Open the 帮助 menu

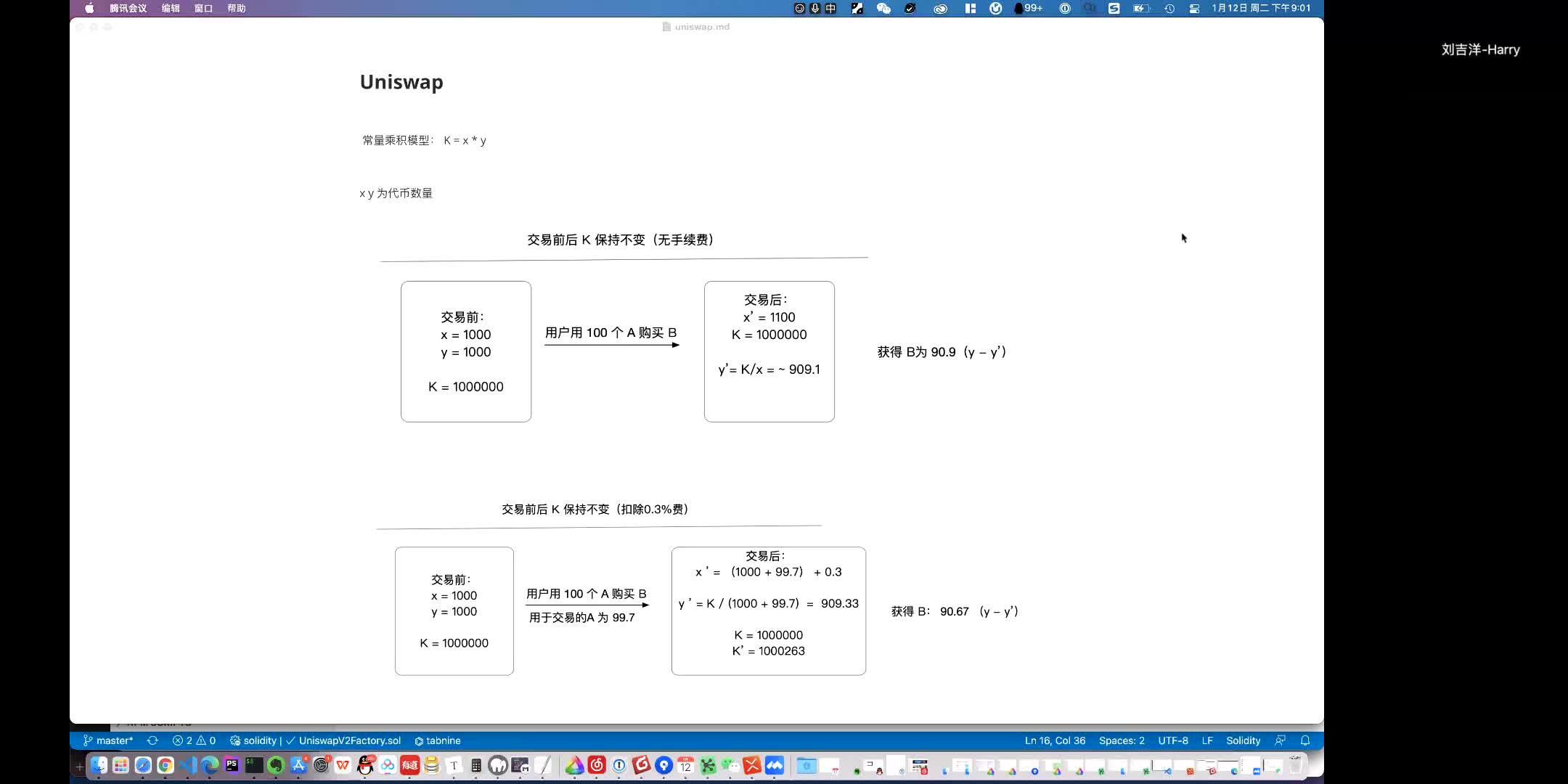[x=236, y=9]
